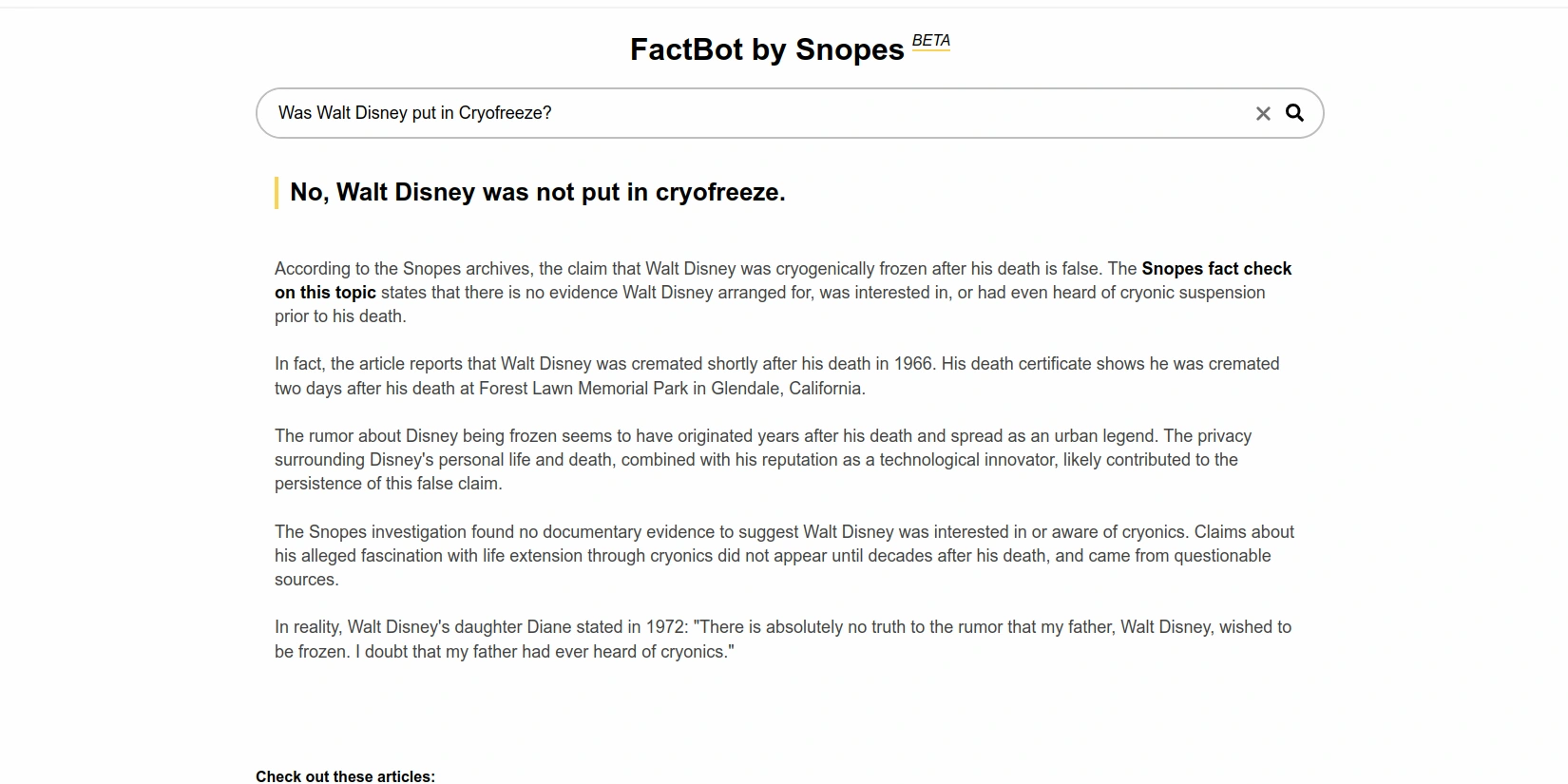Click the BETA label beside the title

931,41
